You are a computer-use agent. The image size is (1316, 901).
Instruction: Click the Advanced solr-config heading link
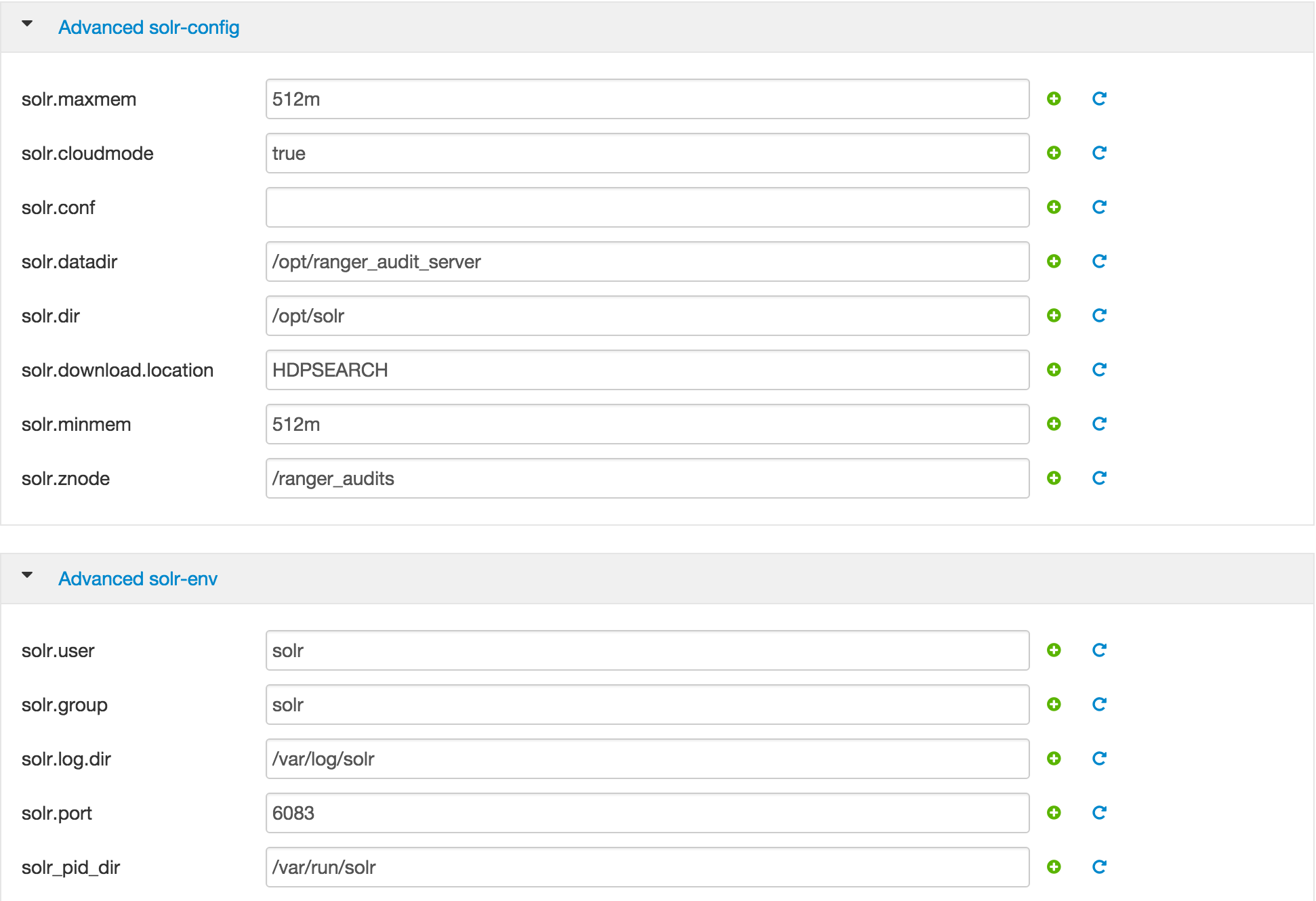148,27
